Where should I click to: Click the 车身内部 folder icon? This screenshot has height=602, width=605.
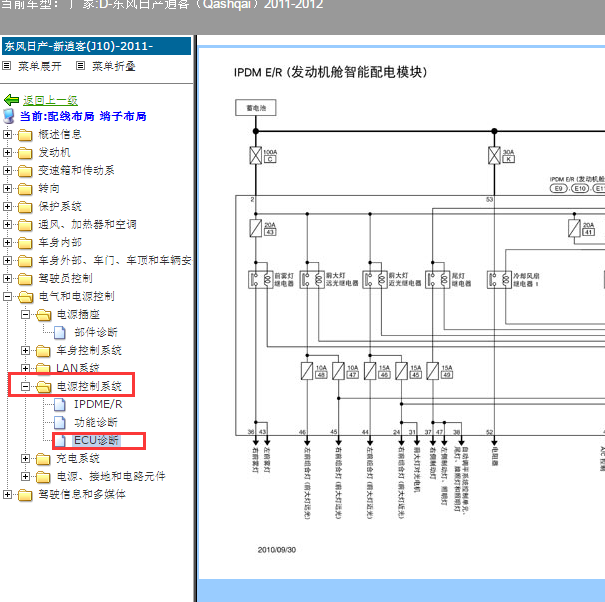coord(25,243)
